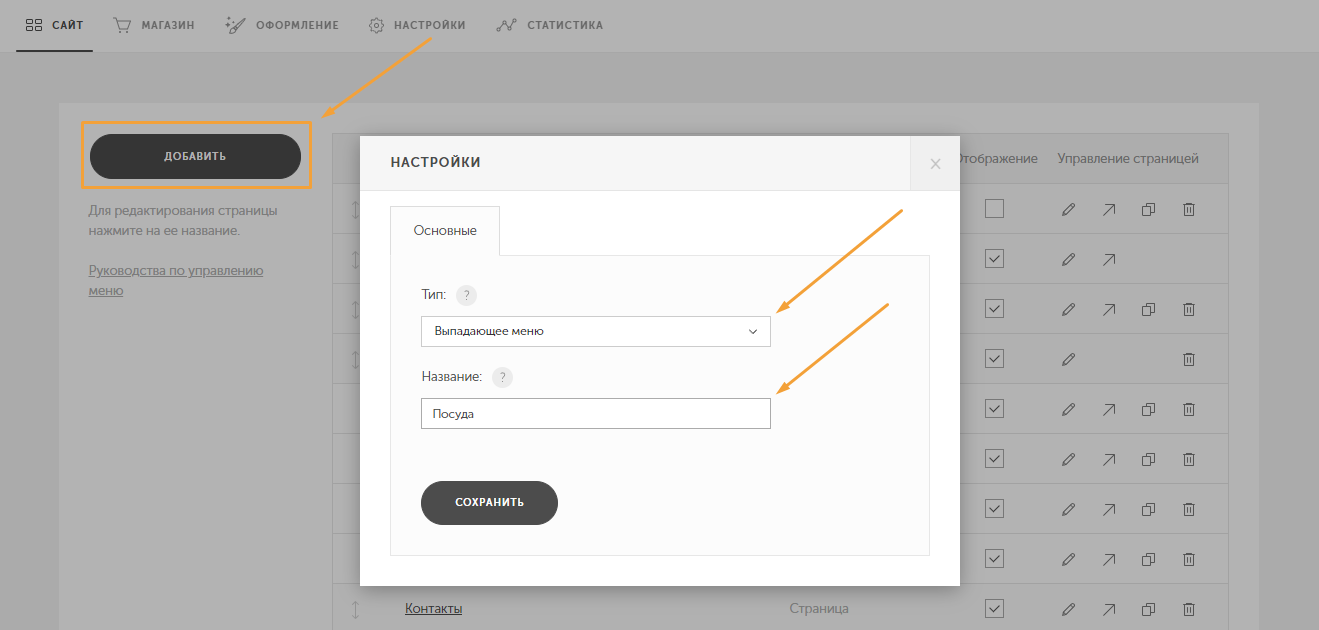The height and width of the screenshot is (630, 1319).
Task: Uncheck the display checkbox in second row
Action: [994, 259]
